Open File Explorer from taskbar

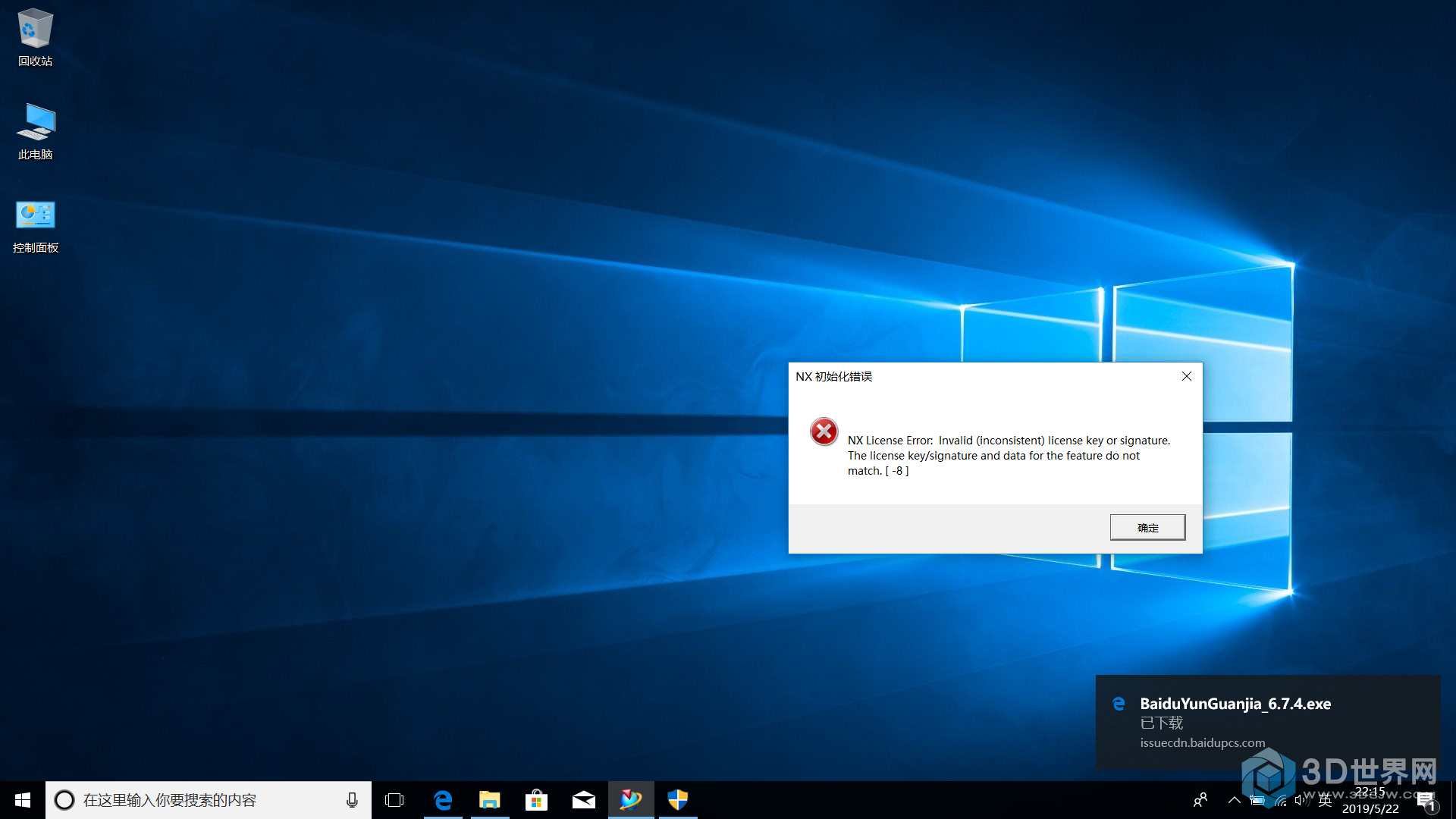[x=490, y=800]
